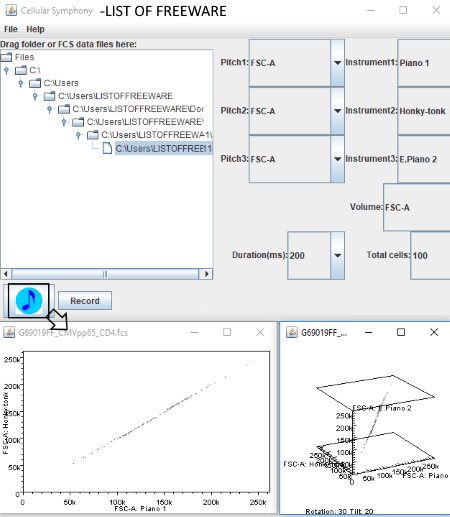Collapse the C:\Users\LISTOFFREEWARE\Do node handle
This screenshot has height=517, width=450.
pos(49,109)
